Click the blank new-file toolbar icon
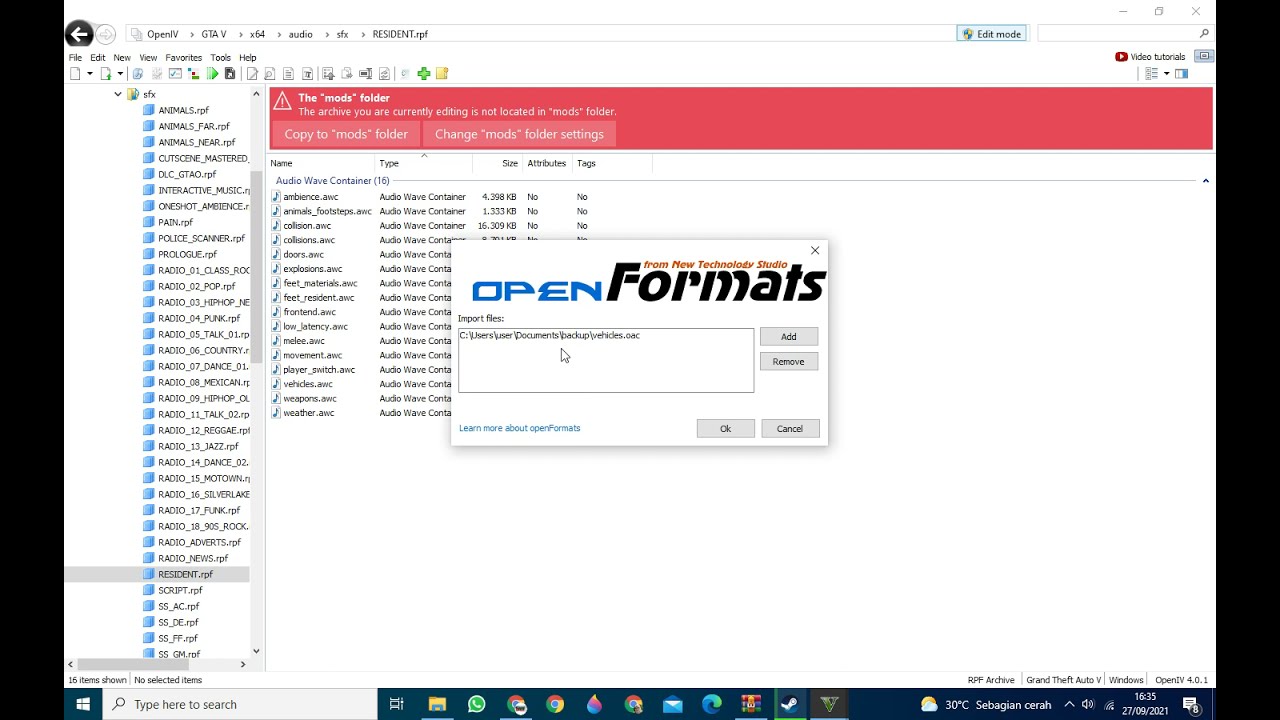1280x720 pixels. coord(75,74)
